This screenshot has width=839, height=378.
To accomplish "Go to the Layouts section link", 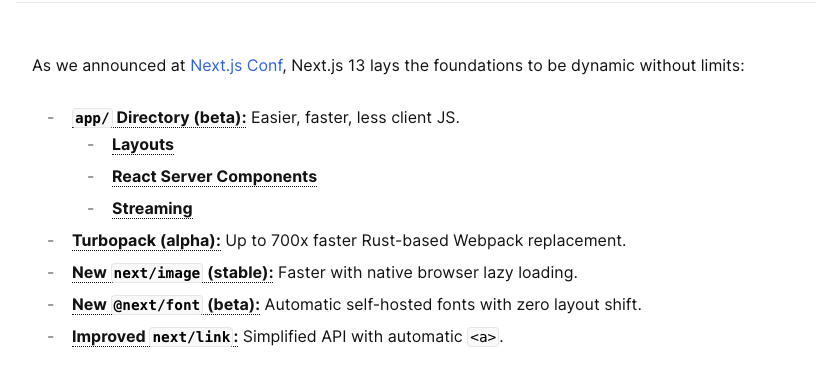I will pyautogui.click(x=143, y=145).
